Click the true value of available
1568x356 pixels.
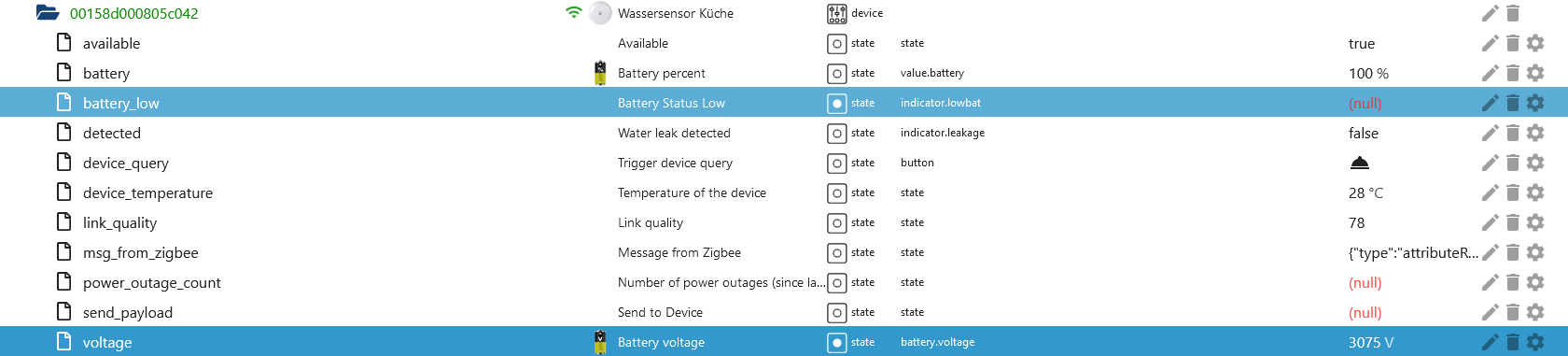tap(1362, 43)
